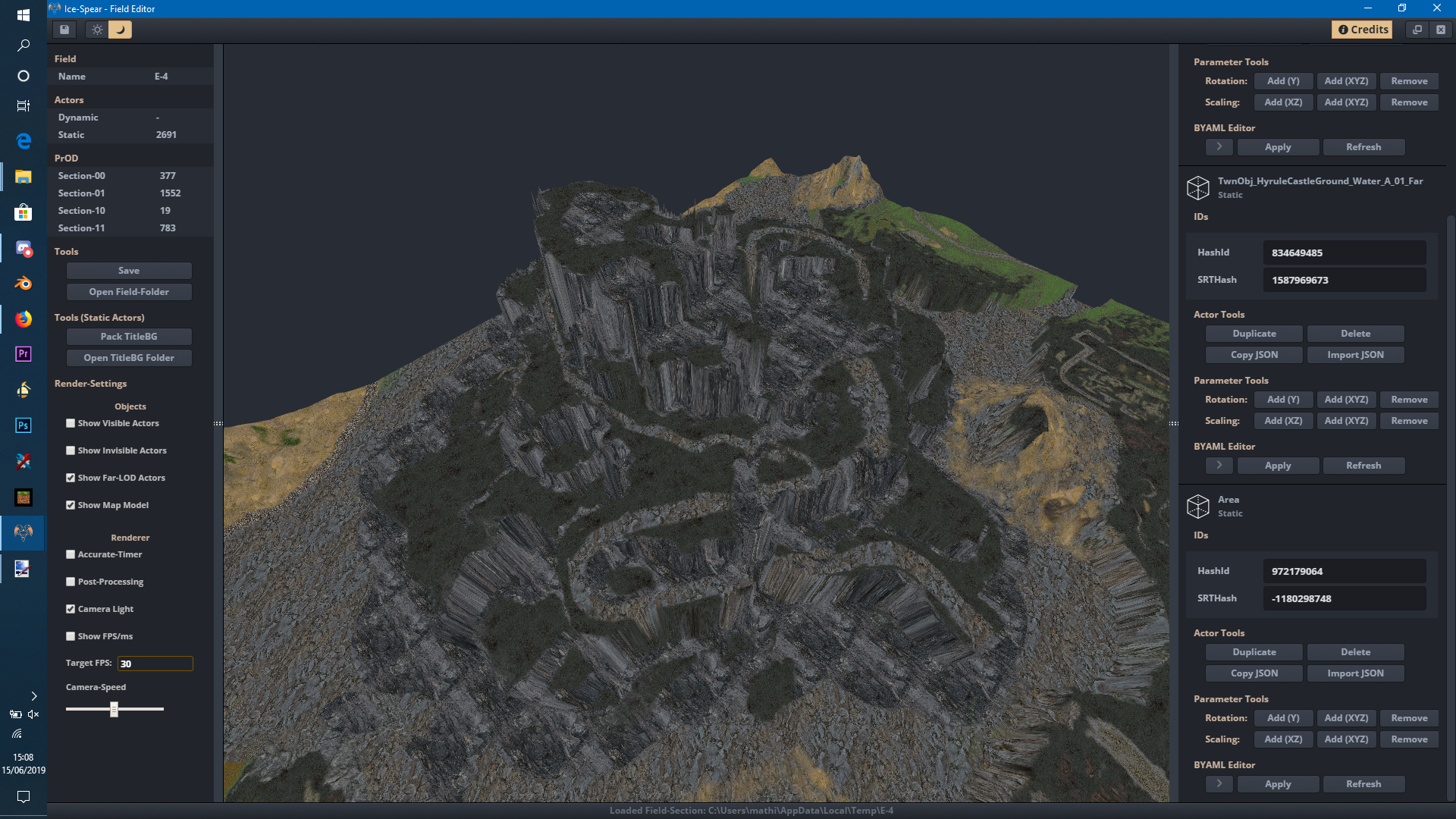Image resolution: width=1456 pixels, height=819 pixels.
Task: Open the Credits dialog
Action: click(x=1363, y=30)
